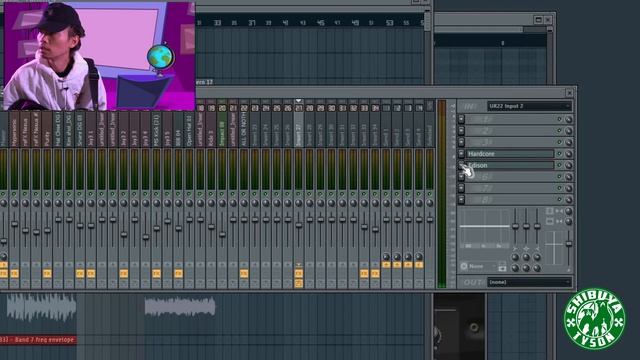Click the orange send arrow on Send 1 track
Image resolution: width=640 pixels, height=360 pixels.
click(386, 265)
